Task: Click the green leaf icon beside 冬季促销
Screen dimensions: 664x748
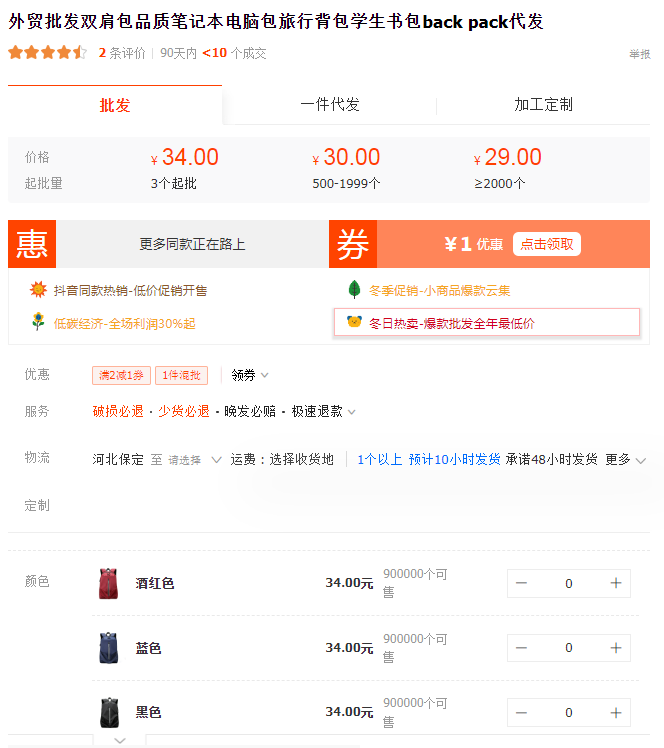Action: [354, 289]
